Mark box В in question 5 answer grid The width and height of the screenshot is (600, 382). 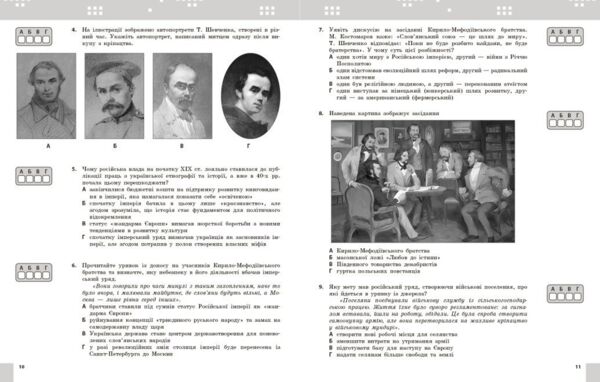pos(38,179)
